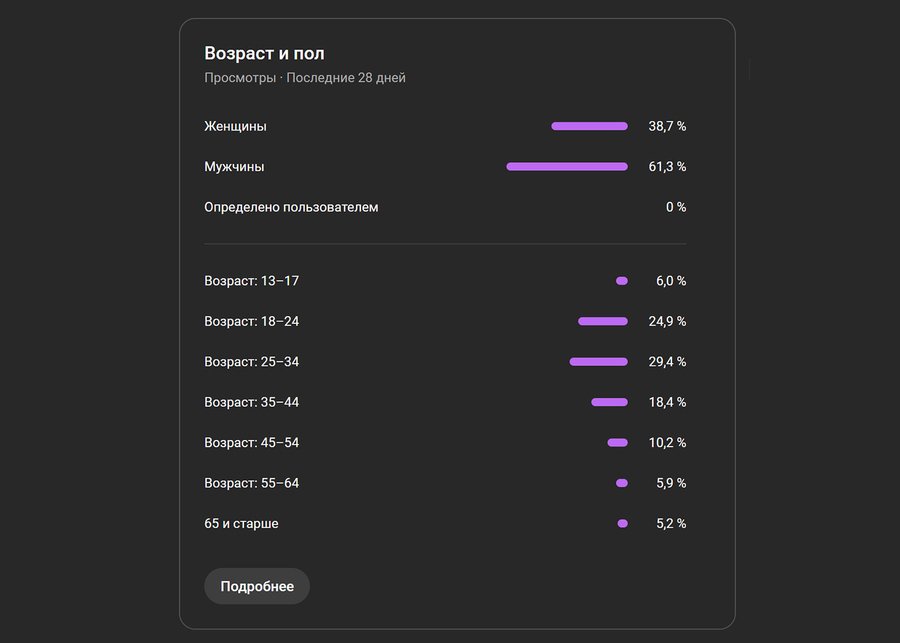
Task: Click the Возраст: 25–34 bar
Action: tap(599, 362)
